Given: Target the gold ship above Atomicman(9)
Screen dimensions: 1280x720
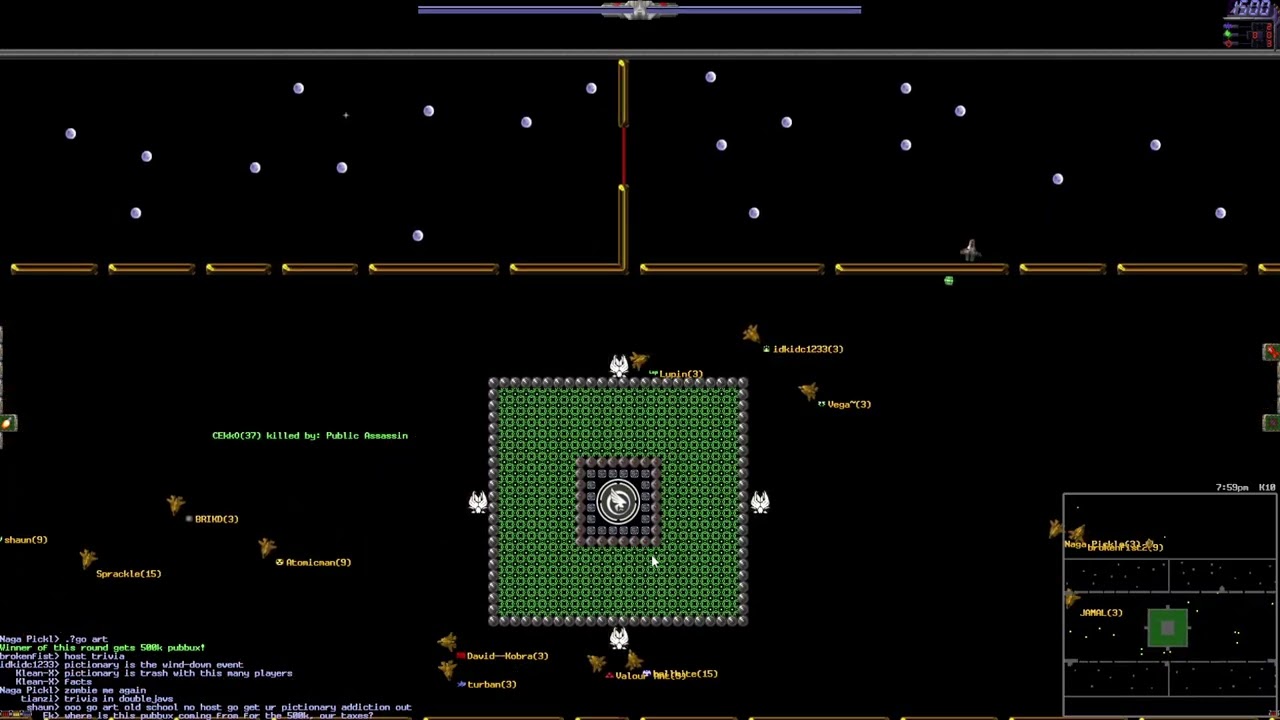Looking at the screenshot, I should pyautogui.click(x=266, y=547).
